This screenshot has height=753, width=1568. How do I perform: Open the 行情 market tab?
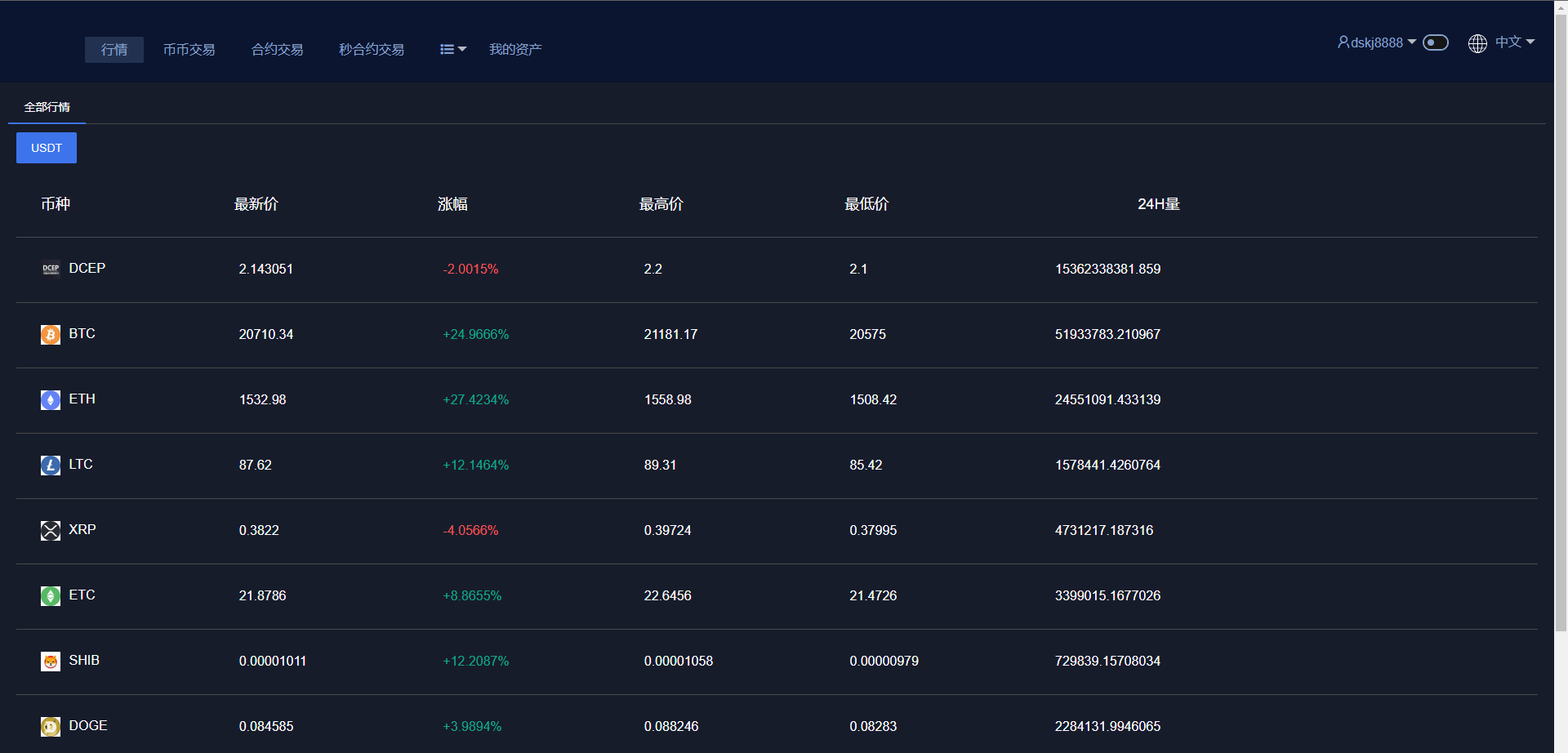coord(114,50)
